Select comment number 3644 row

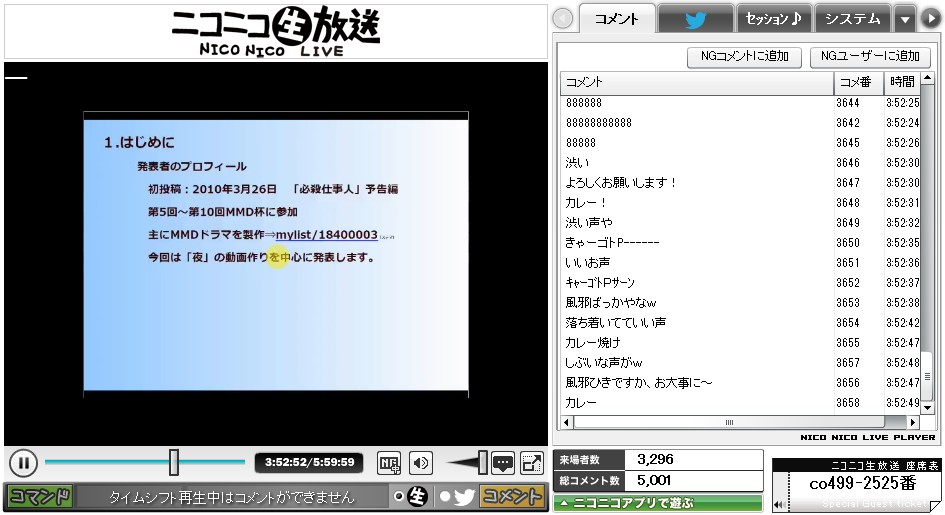740,103
